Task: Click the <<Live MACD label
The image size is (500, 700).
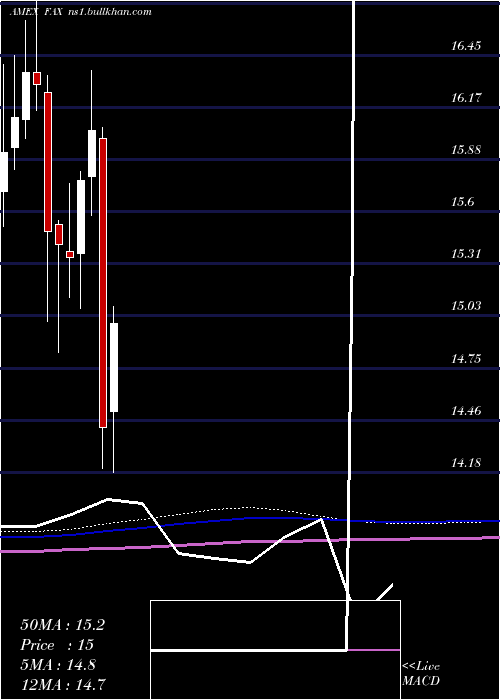Action: click(421, 673)
